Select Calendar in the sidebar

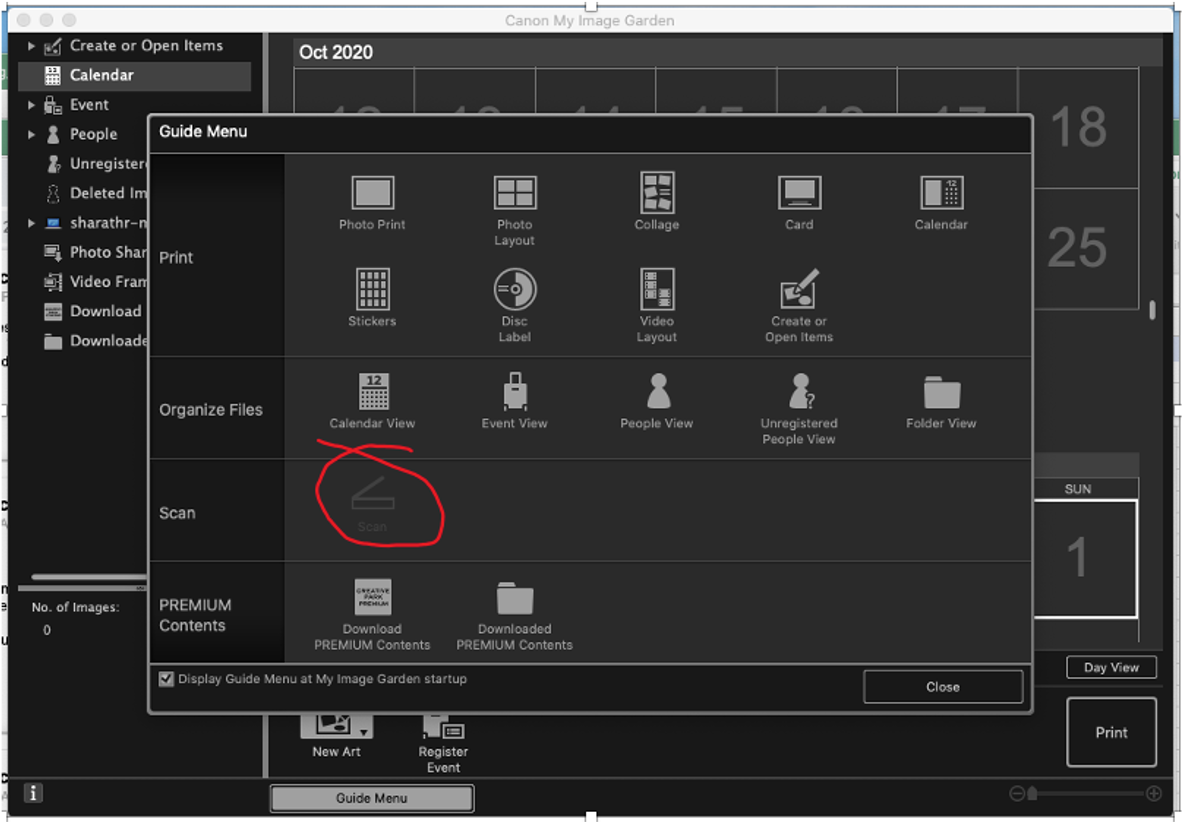[101, 75]
